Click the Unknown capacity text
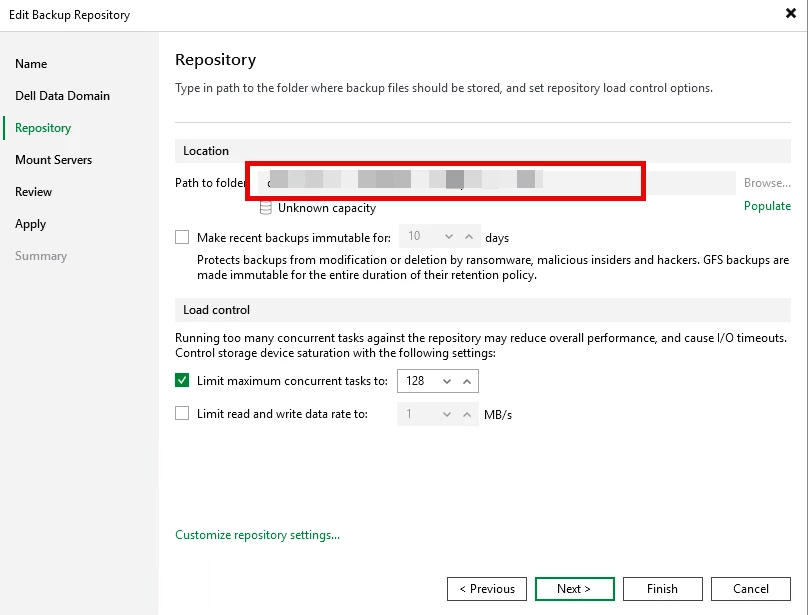 tap(327, 208)
